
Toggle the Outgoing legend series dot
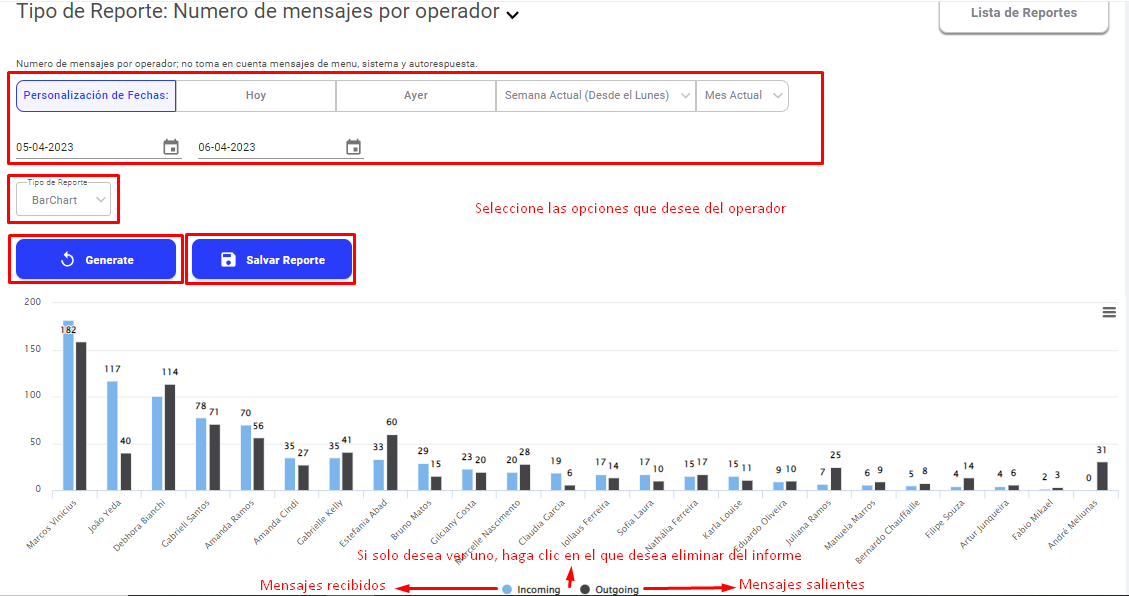585,590
